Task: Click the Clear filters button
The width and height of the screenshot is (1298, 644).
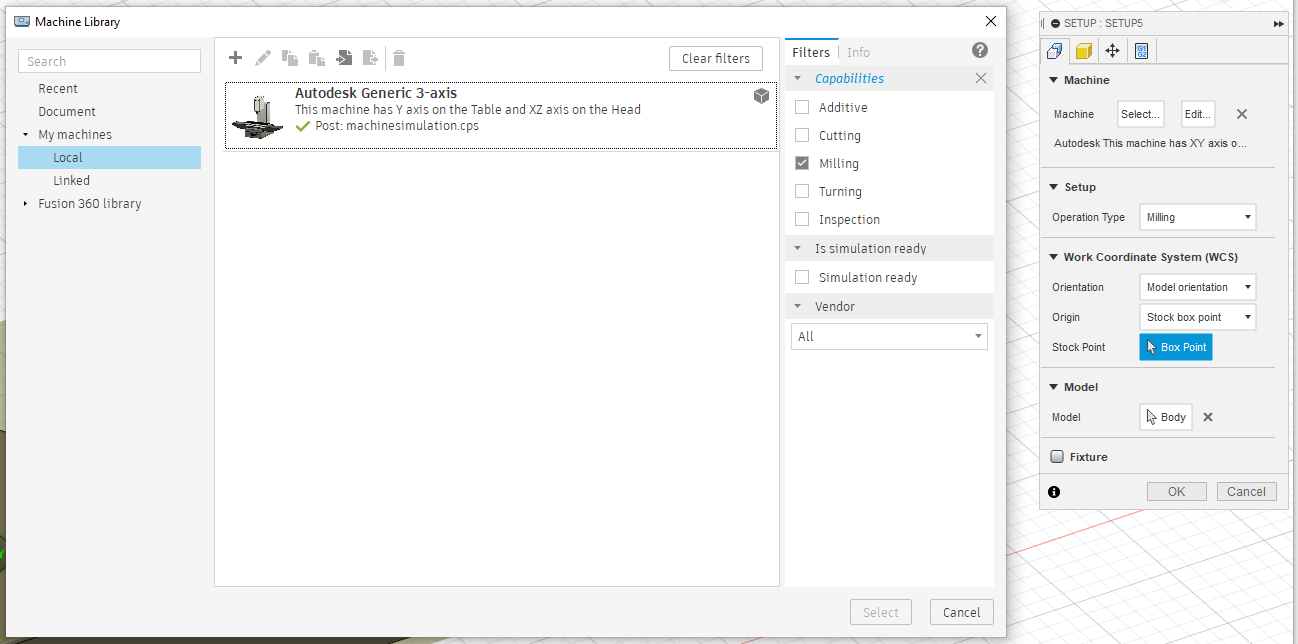Action: click(x=716, y=58)
